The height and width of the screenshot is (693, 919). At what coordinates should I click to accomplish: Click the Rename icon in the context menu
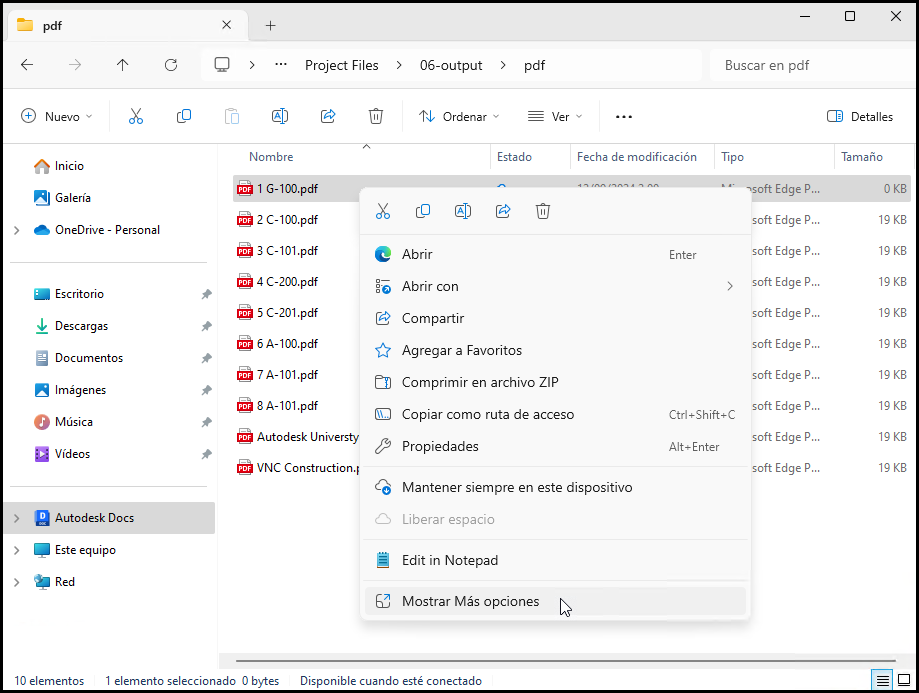(462, 211)
